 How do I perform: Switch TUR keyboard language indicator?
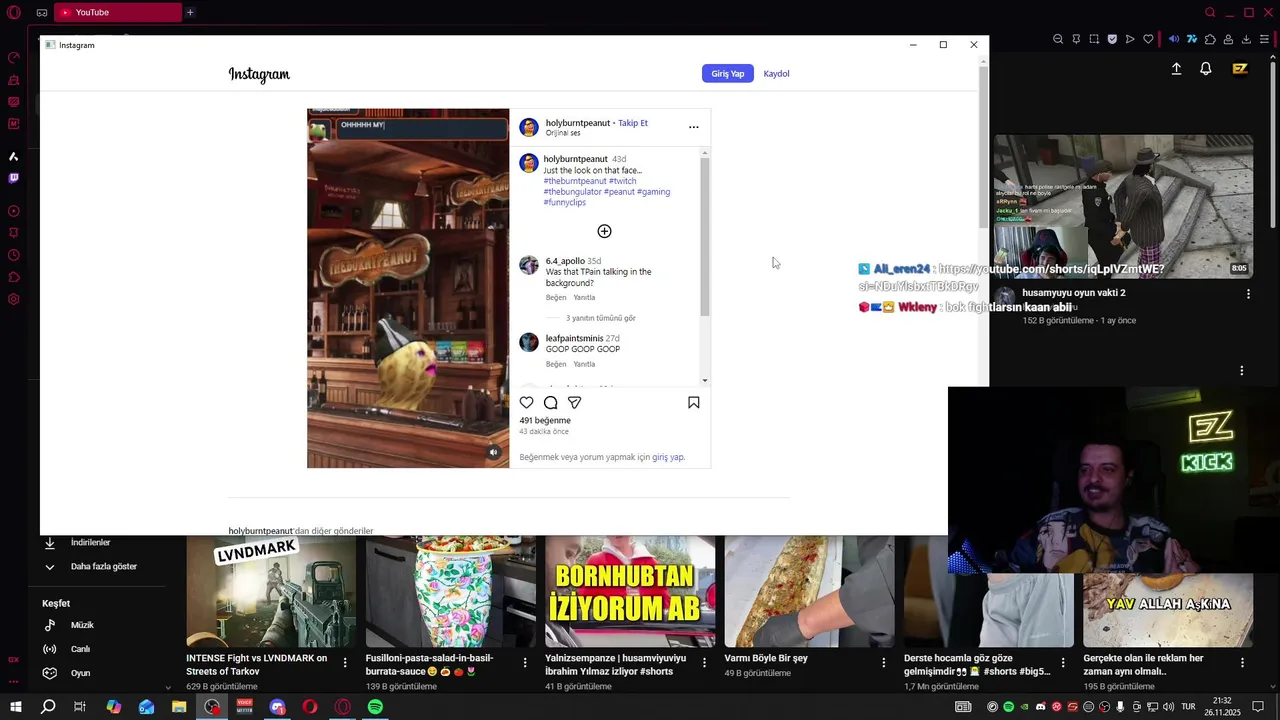click(x=1188, y=707)
